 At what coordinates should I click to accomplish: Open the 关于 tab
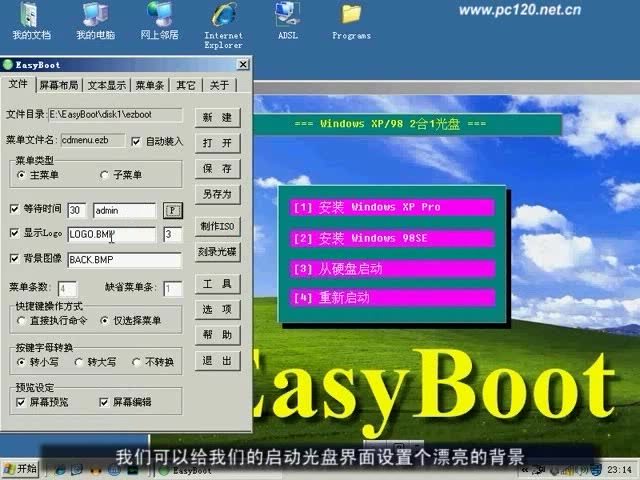(219, 85)
